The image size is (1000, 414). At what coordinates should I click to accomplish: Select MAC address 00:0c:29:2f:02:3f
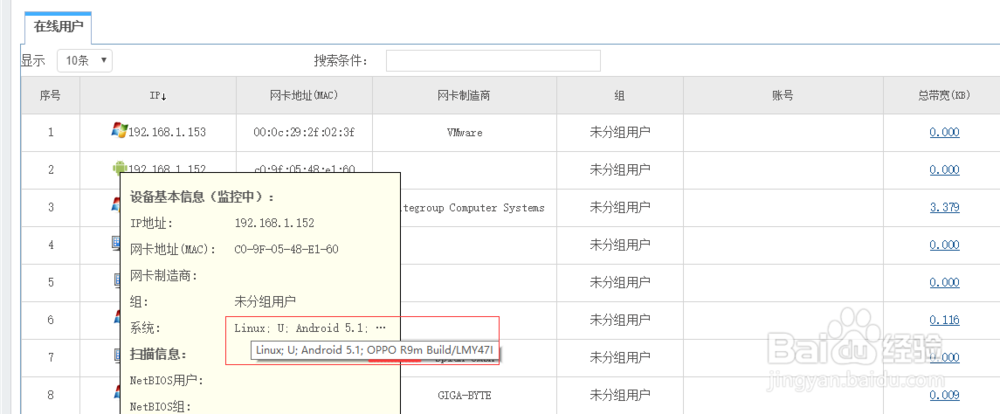(x=304, y=133)
